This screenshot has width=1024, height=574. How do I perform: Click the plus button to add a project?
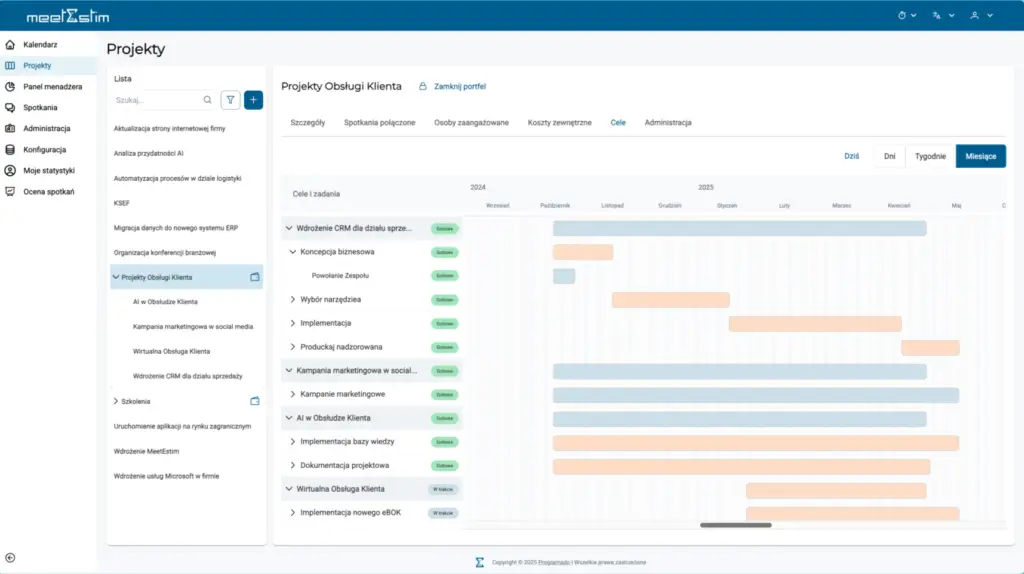pos(254,100)
